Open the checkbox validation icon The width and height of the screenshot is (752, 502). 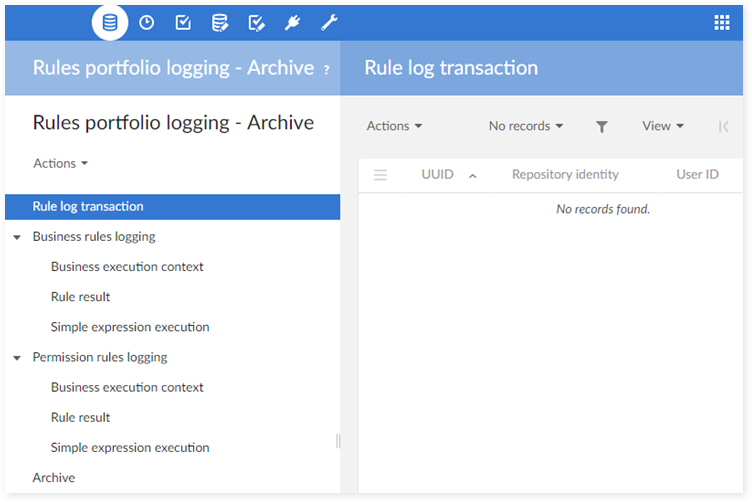(x=183, y=22)
